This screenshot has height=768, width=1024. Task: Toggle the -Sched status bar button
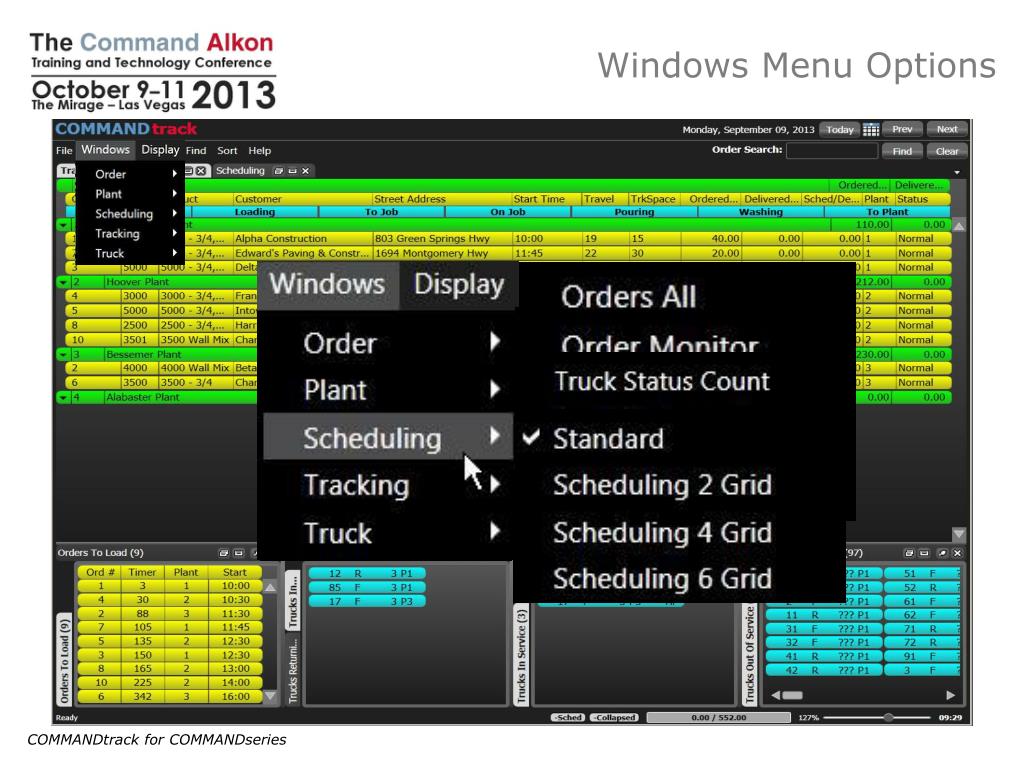568,717
